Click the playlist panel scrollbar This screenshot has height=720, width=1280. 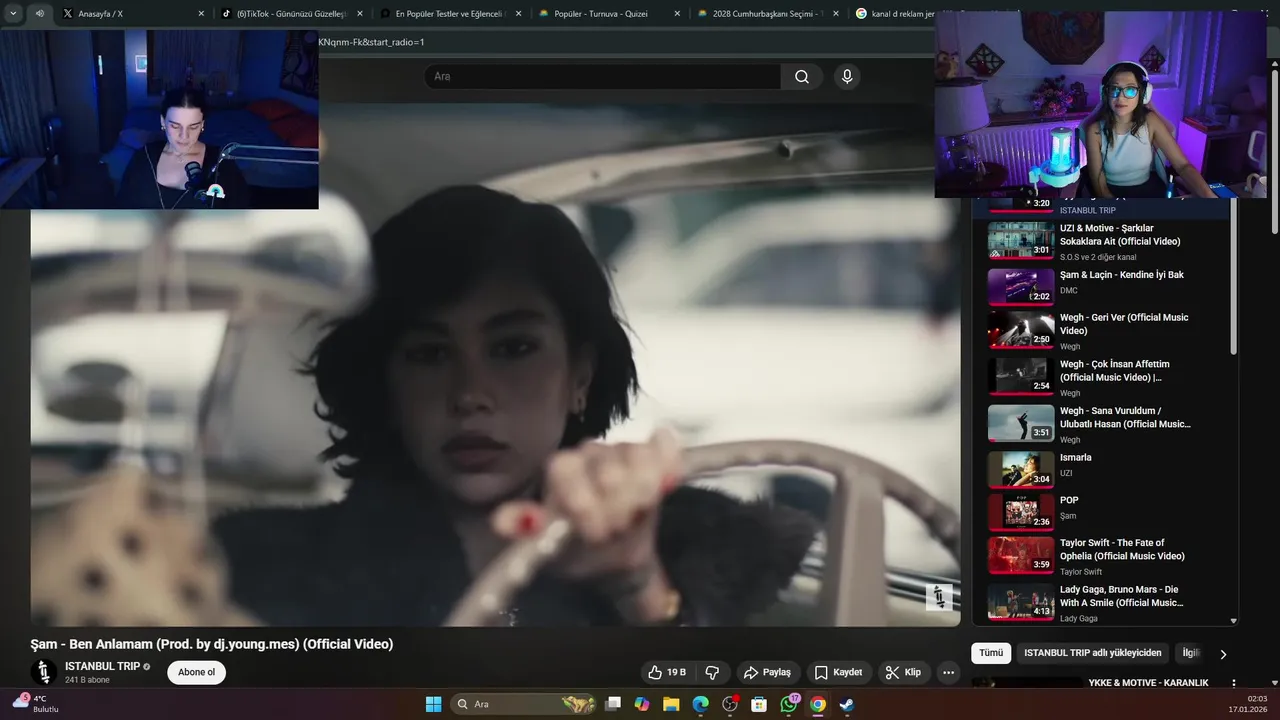point(1233,278)
